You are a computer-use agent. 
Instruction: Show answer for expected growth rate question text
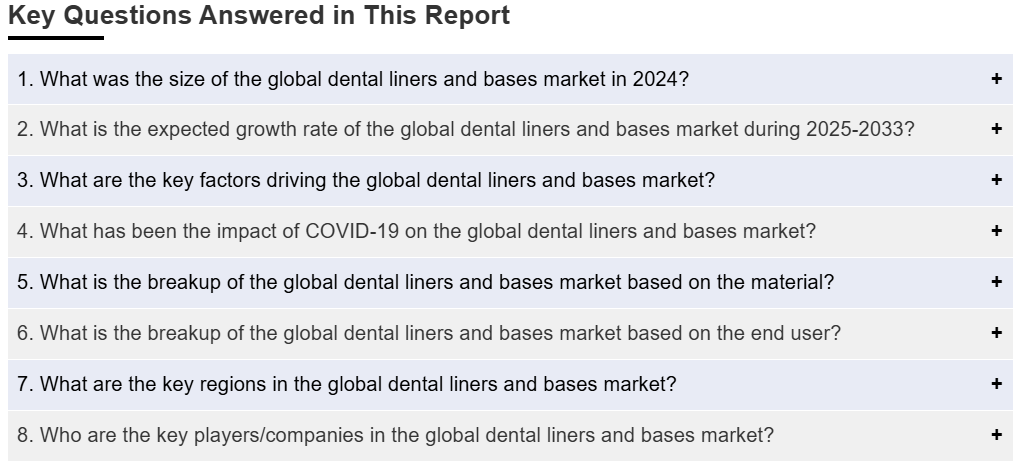[466, 130]
